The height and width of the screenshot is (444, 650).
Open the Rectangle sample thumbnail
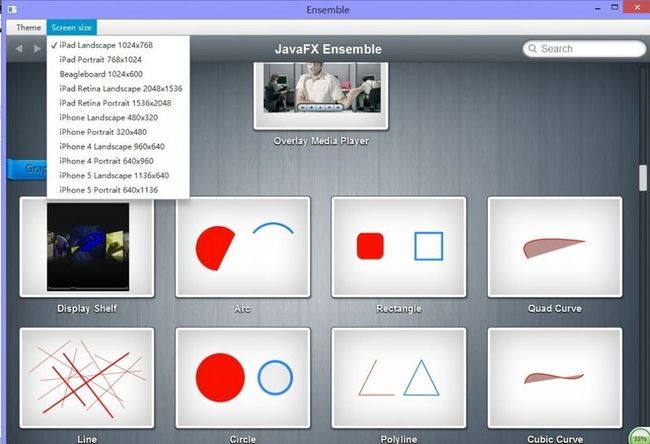(x=399, y=247)
